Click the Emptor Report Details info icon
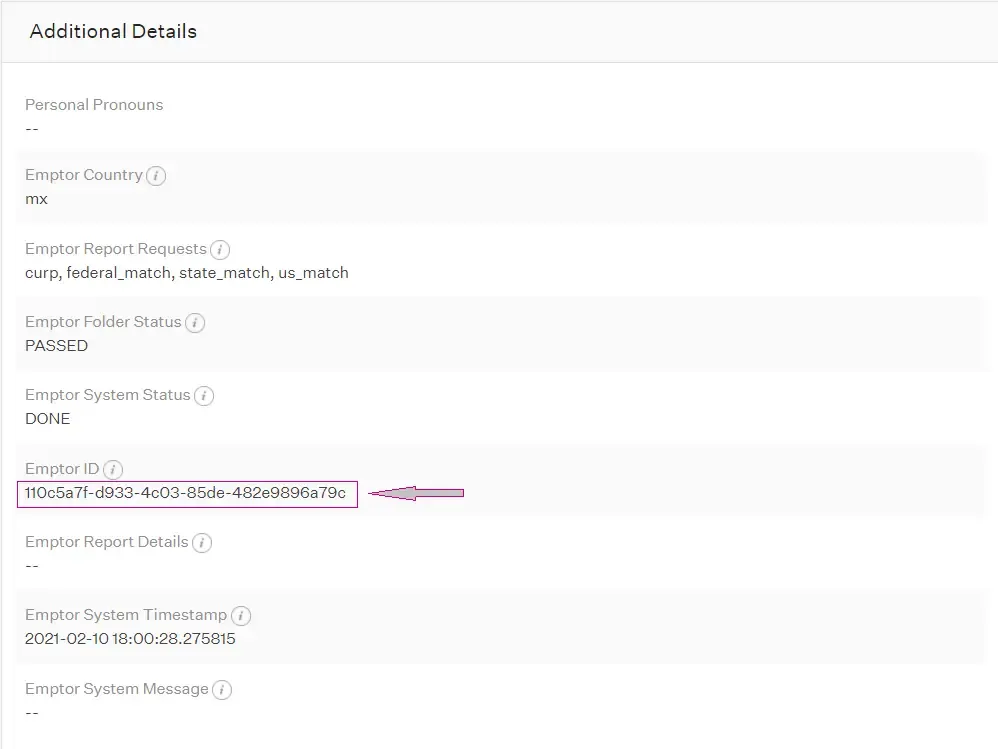This screenshot has width=998, height=749. [x=202, y=542]
